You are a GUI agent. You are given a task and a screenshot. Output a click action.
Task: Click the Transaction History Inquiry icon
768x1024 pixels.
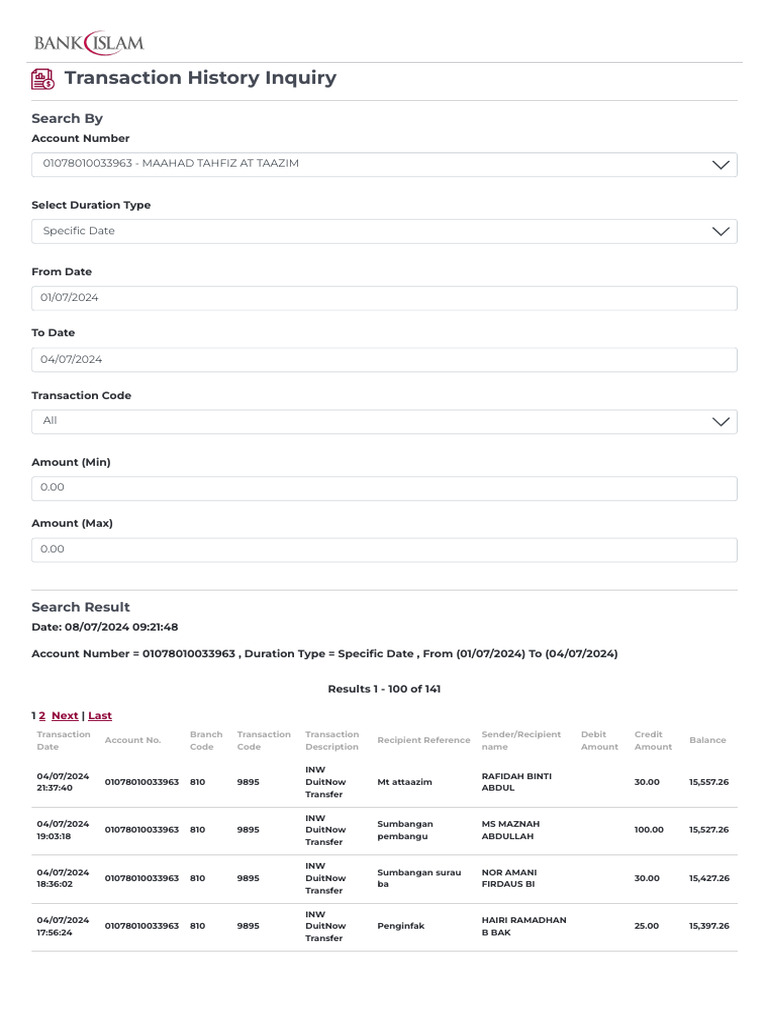43,79
